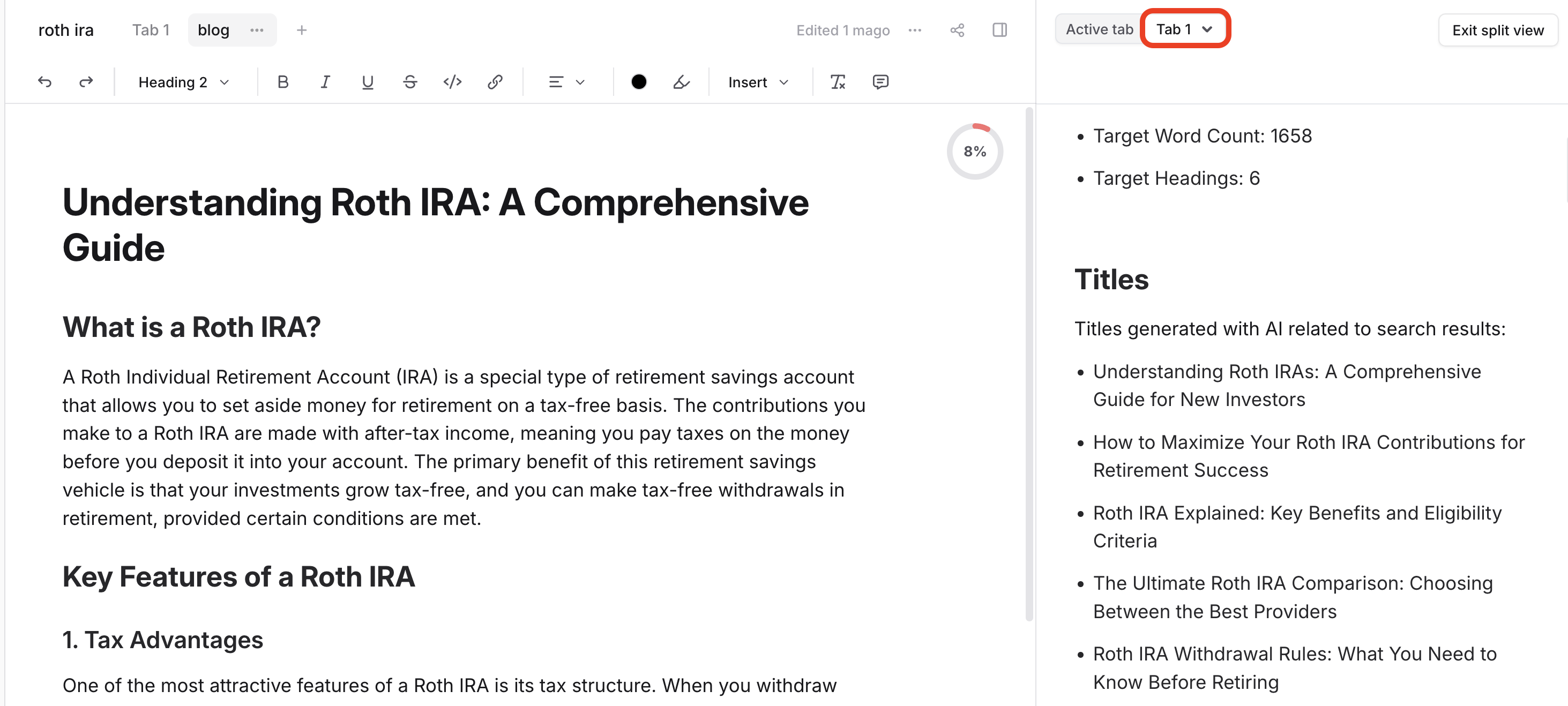Click the highlighter marker icon
Image resolution: width=1568 pixels, height=706 pixels.
[681, 82]
